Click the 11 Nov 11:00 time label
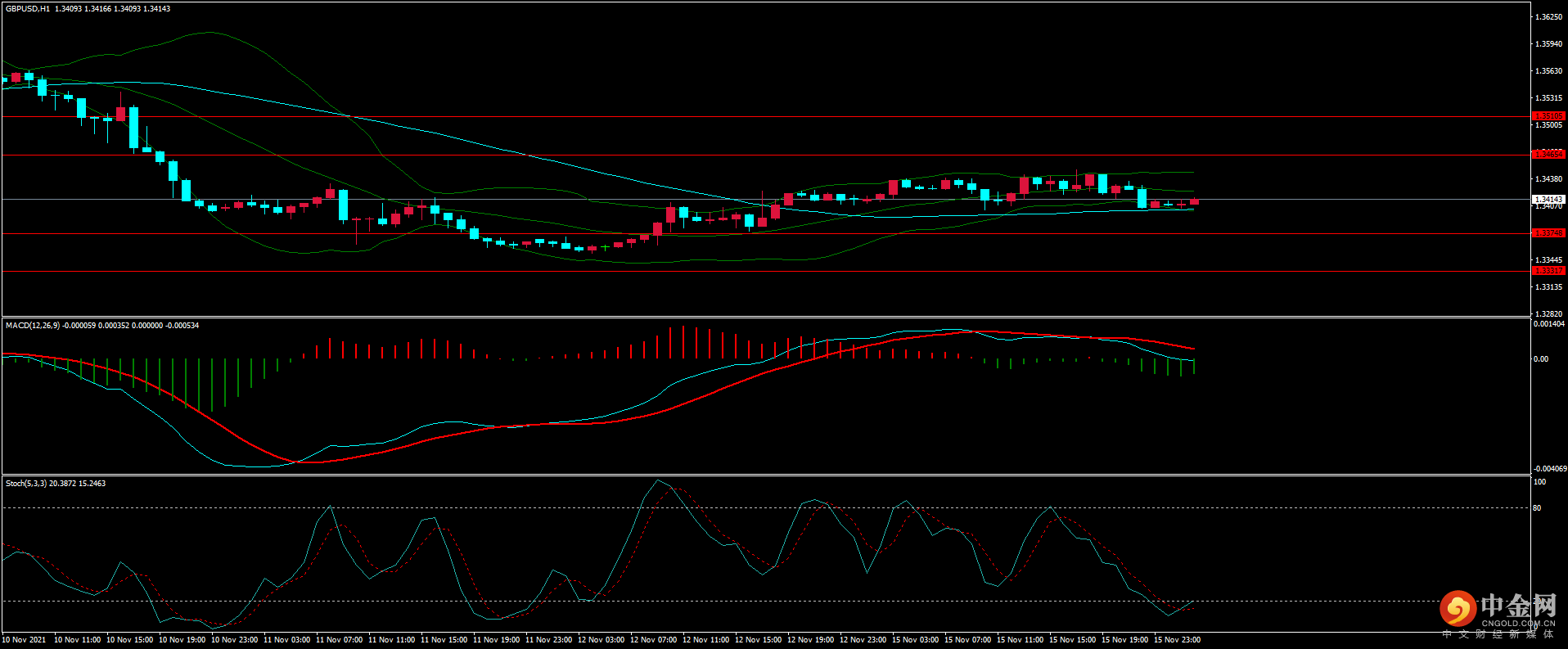This screenshot has width=1568, height=649. [392, 640]
